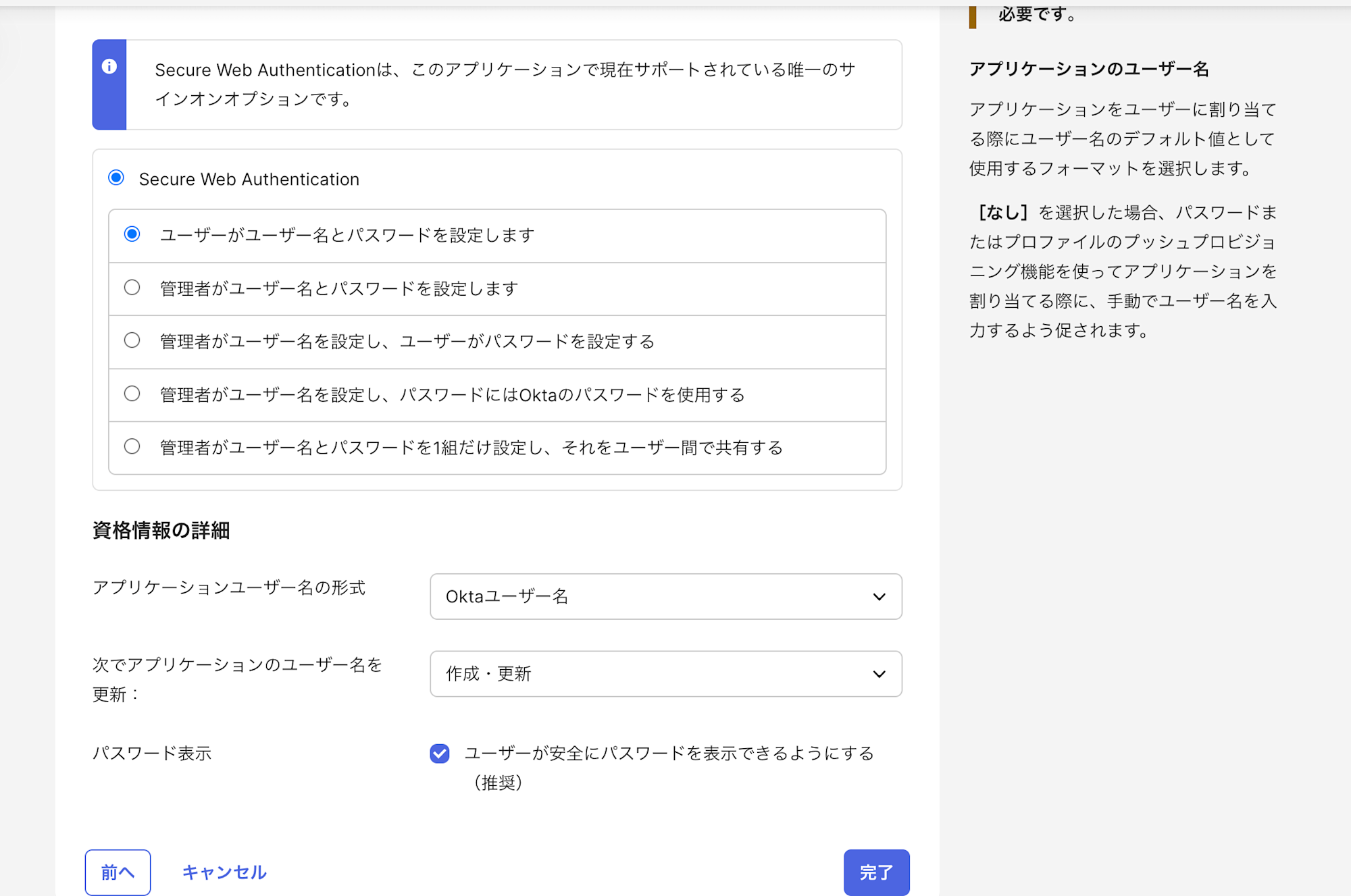Viewport: 1351px width, 896px height.
Task: Click inside the Oktaユーザー名 field
Action: click(x=608, y=596)
